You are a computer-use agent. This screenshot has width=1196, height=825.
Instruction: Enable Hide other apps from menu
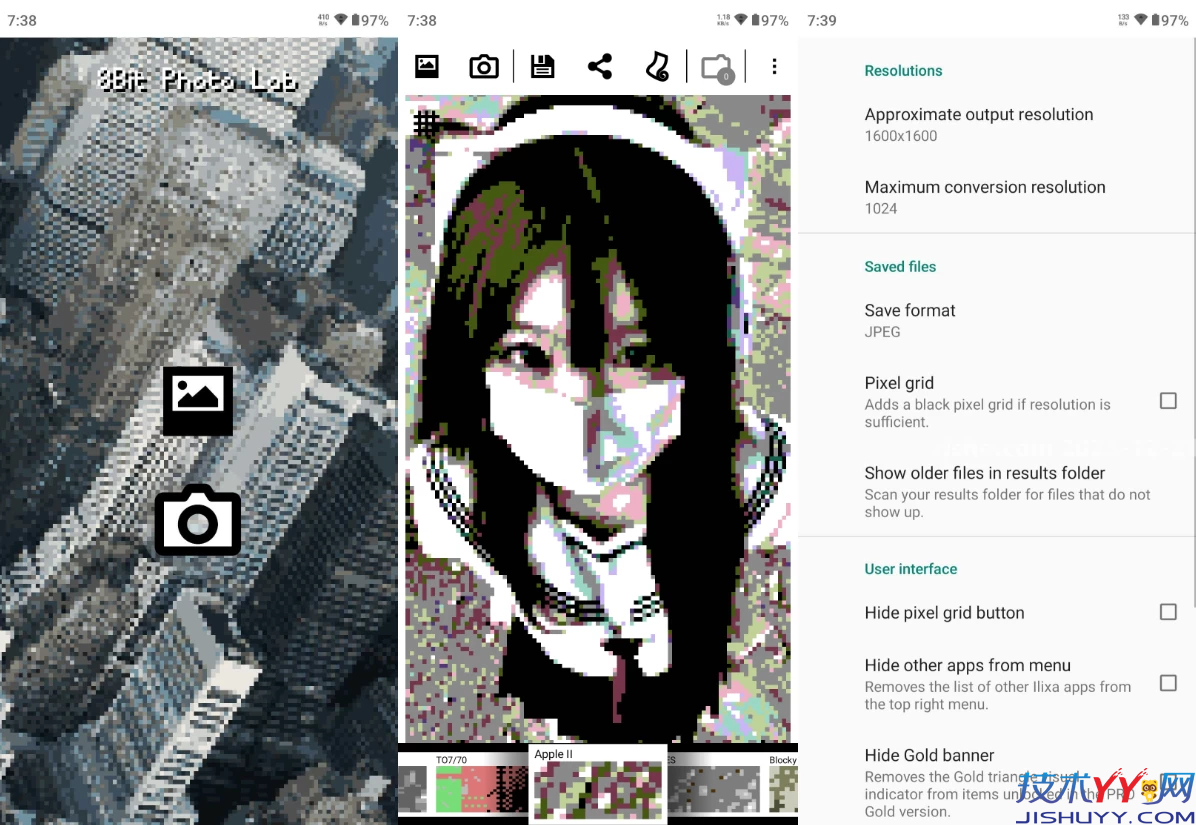[x=1168, y=683]
